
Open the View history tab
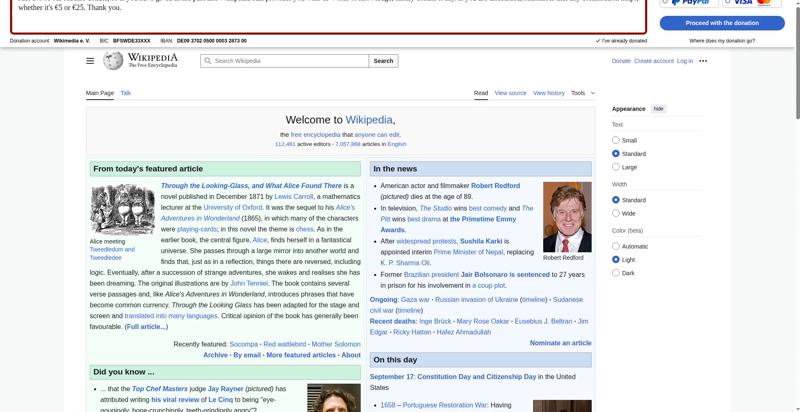point(548,93)
